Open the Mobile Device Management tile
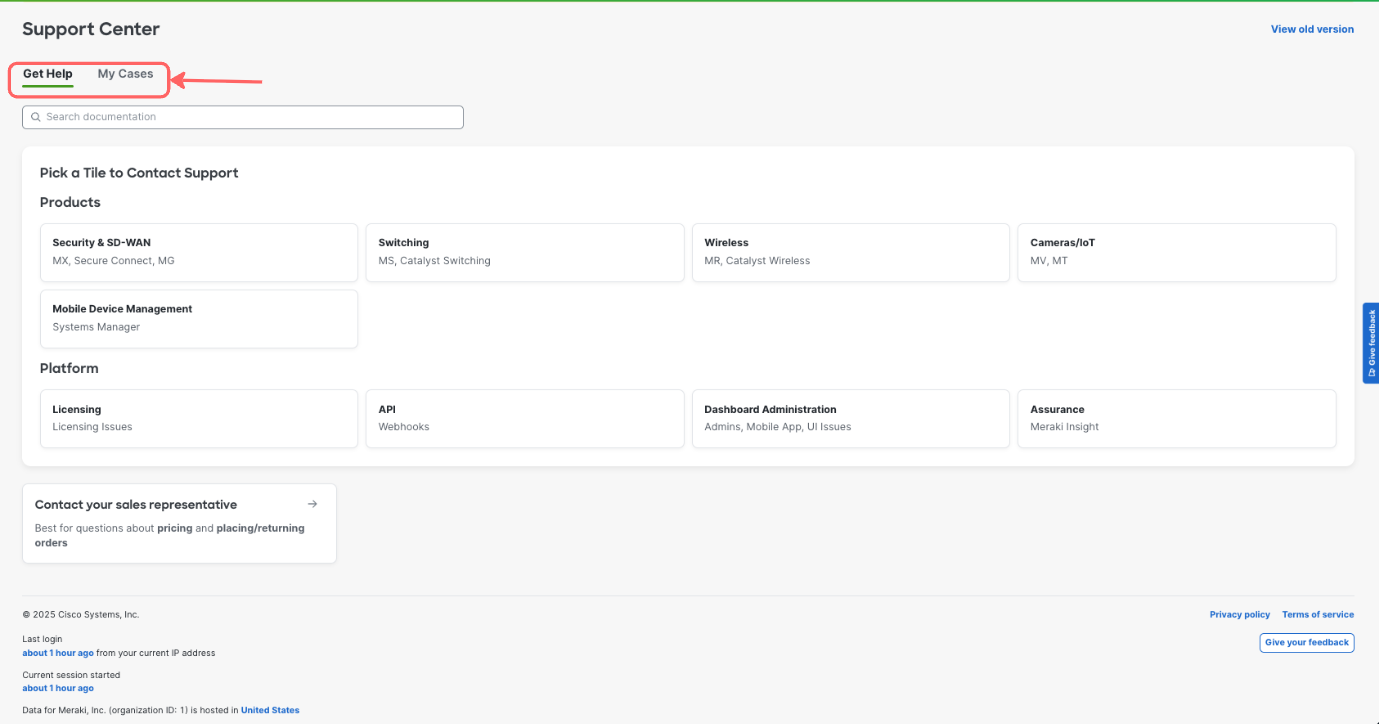The width and height of the screenshot is (1379, 724). pos(198,318)
